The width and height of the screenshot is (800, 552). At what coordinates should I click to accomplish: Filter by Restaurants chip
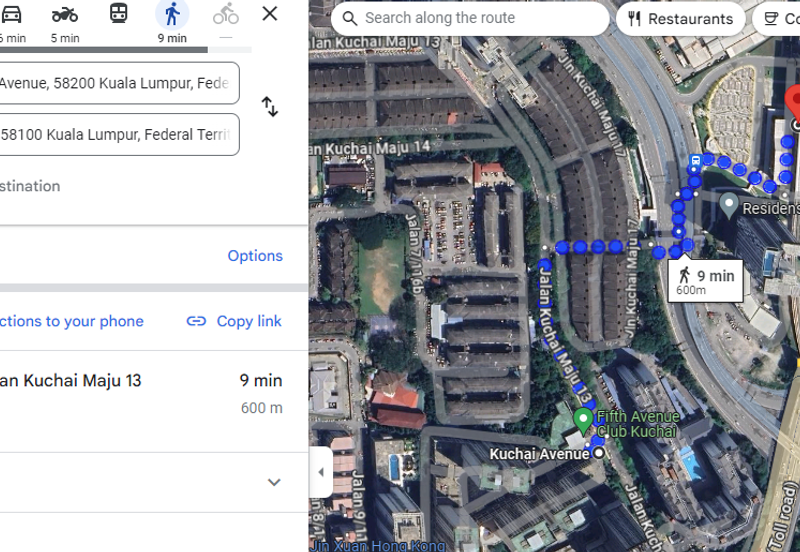680,18
